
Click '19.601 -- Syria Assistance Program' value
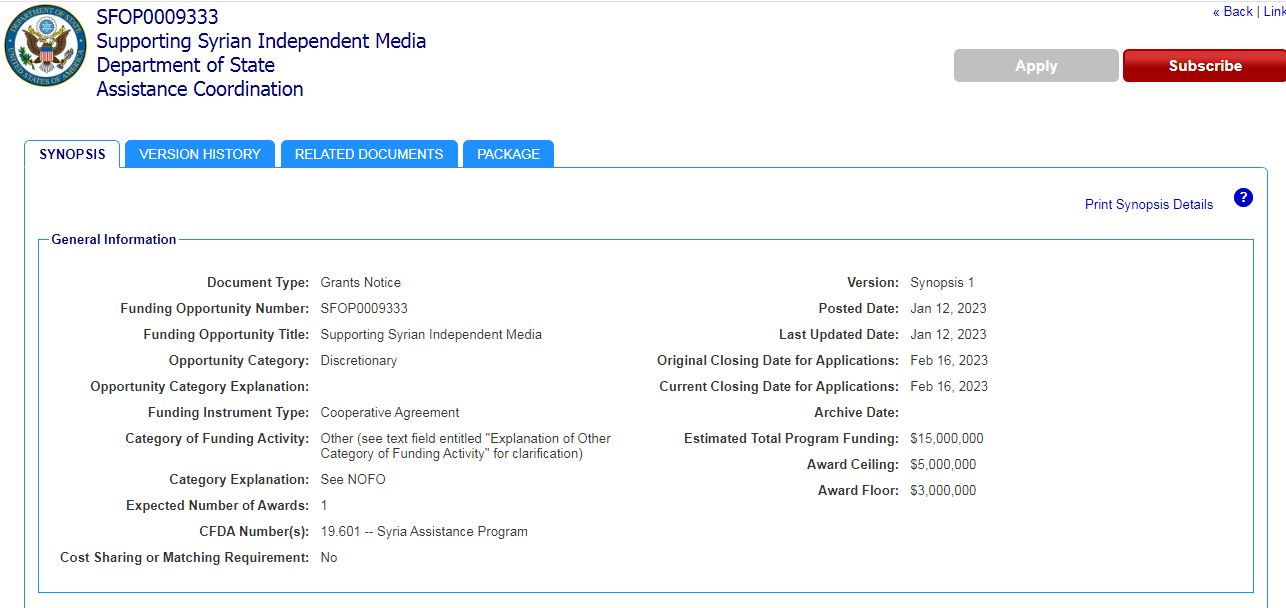tap(424, 532)
